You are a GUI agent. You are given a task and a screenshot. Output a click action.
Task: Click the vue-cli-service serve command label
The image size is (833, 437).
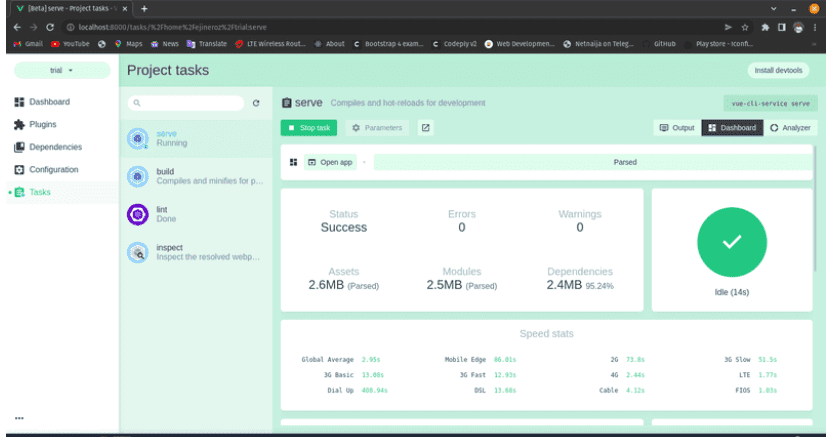tap(770, 103)
